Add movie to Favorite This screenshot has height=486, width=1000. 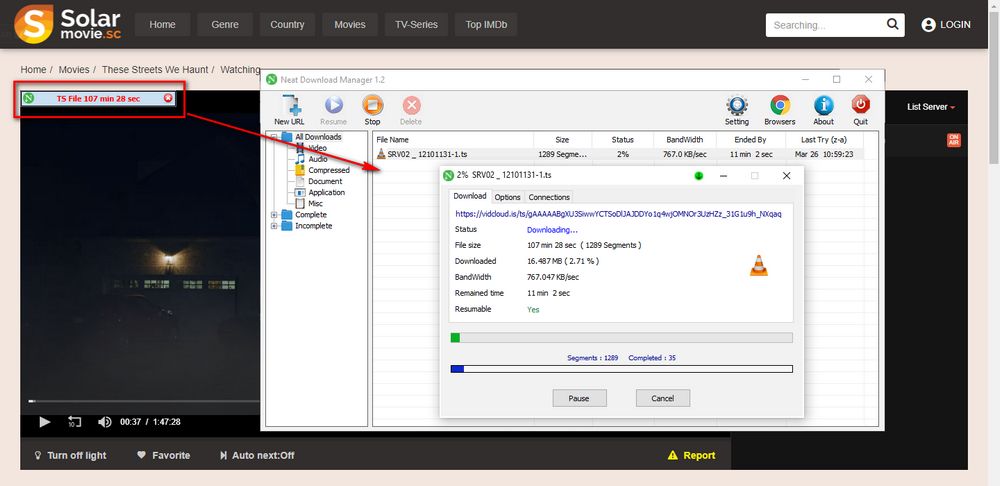pyautogui.click(x=164, y=455)
